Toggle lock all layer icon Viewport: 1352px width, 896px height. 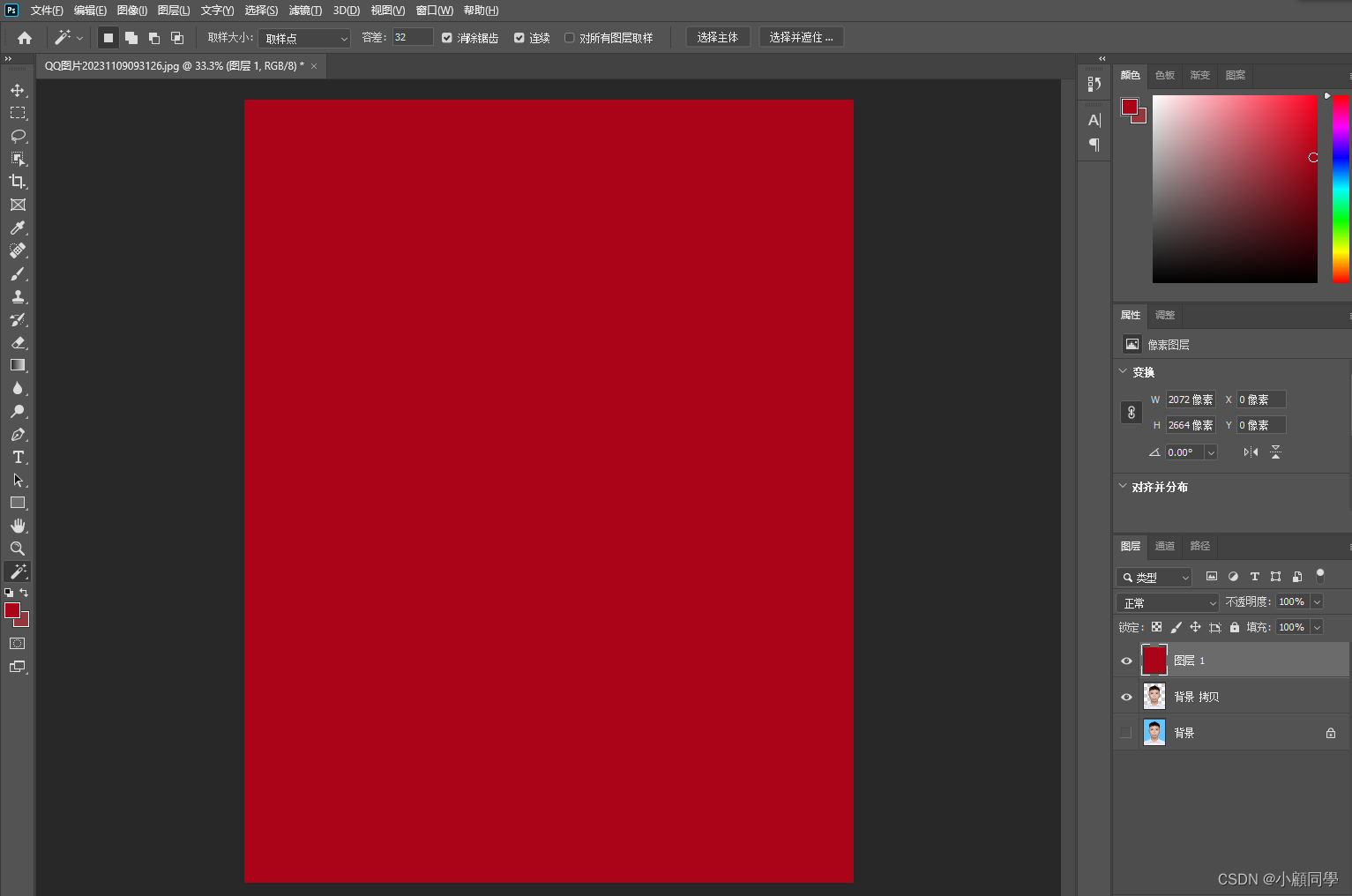pos(1235,627)
